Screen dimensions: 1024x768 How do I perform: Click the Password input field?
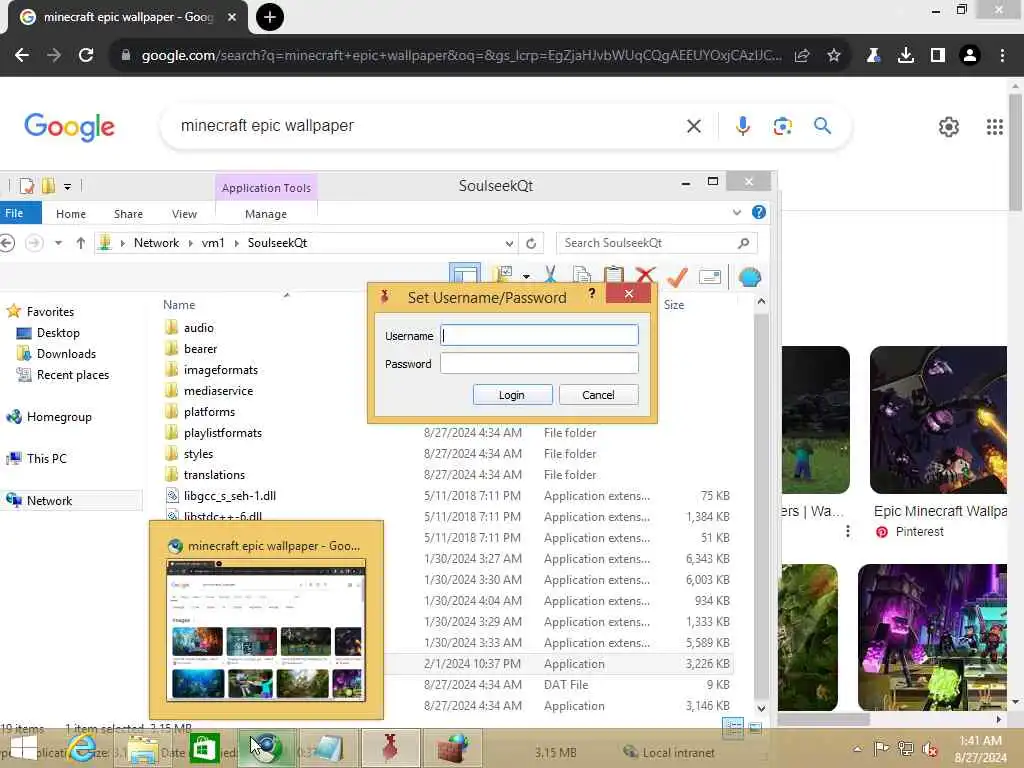(539, 363)
